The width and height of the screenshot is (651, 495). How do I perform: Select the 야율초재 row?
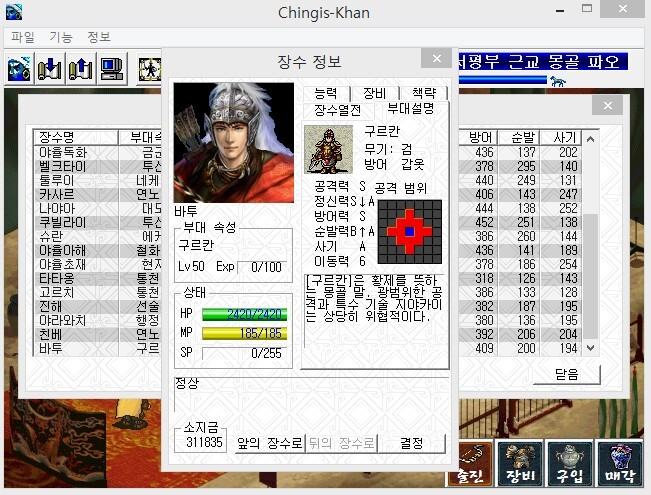[x=98, y=265]
